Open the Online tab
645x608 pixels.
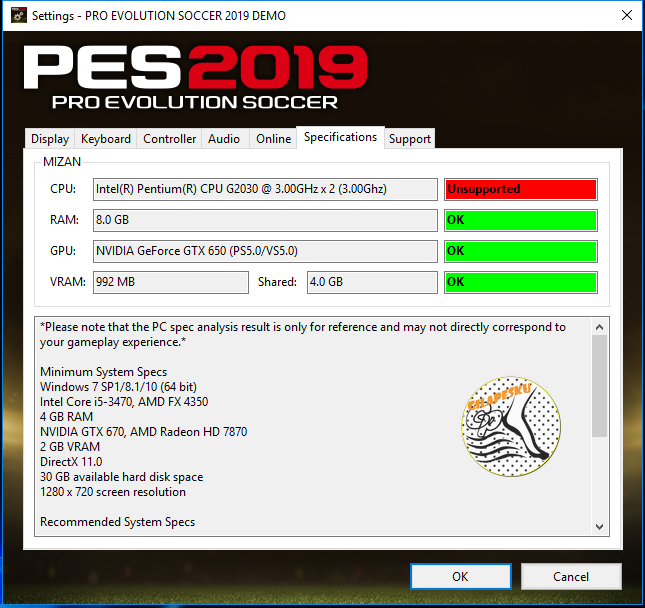(273, 139)
